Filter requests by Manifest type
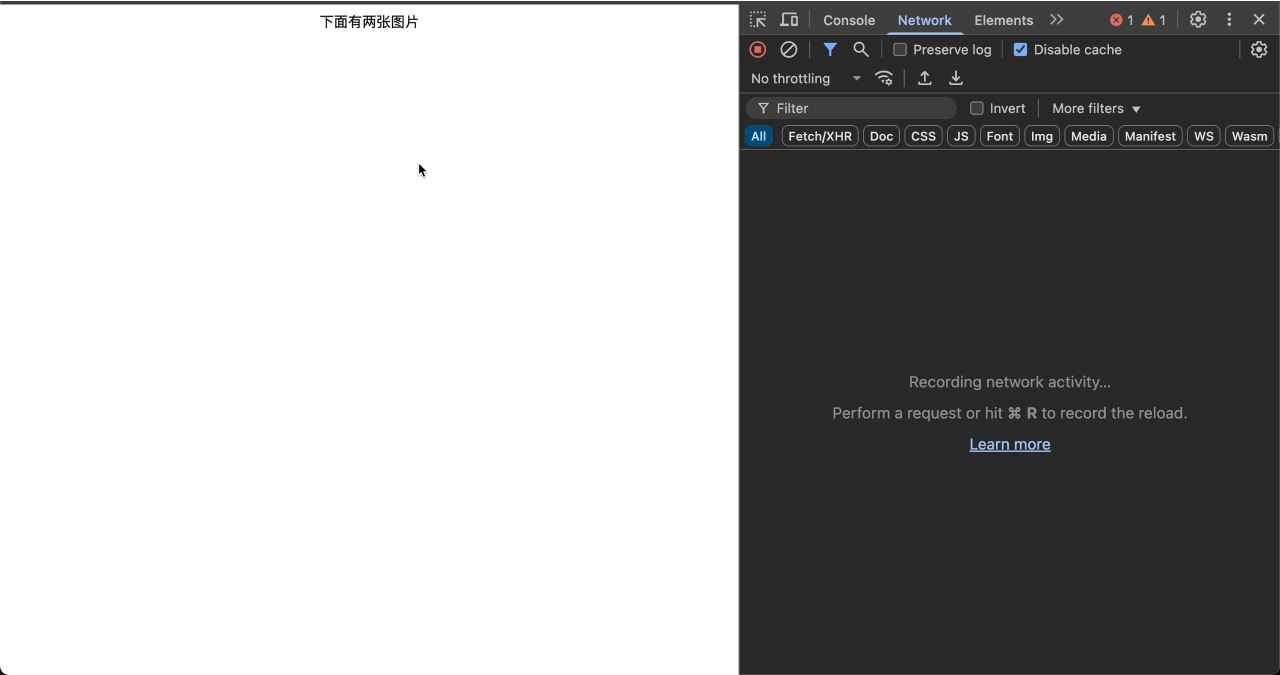Screen dimensions: 1280x675 coord(1150,136)
